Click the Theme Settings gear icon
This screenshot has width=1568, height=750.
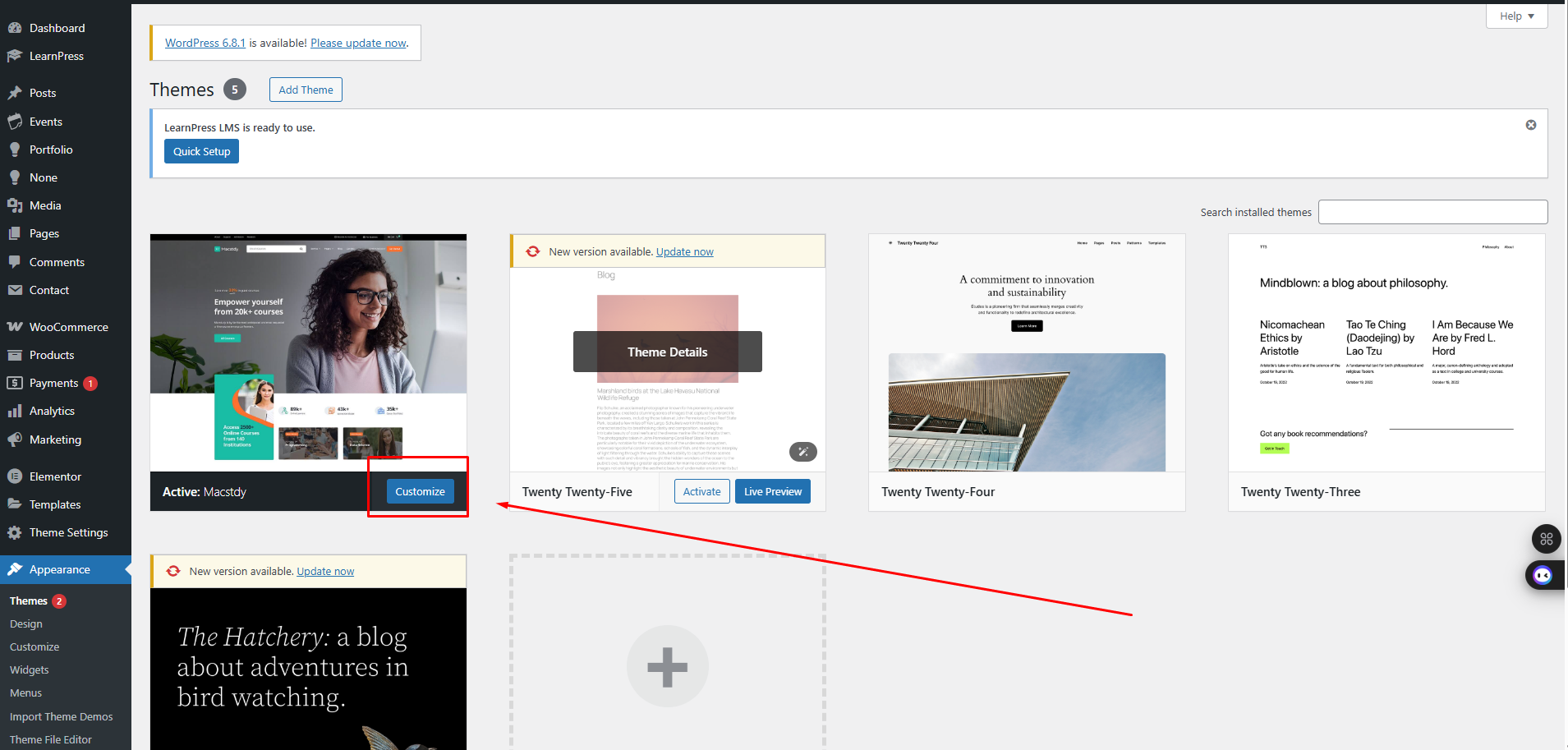click(x=15, y=533)
